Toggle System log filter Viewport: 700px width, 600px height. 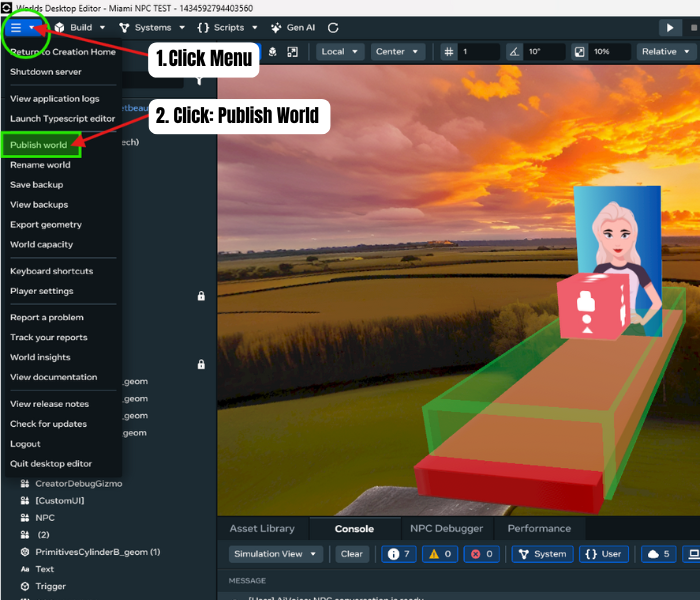point(540,554)
